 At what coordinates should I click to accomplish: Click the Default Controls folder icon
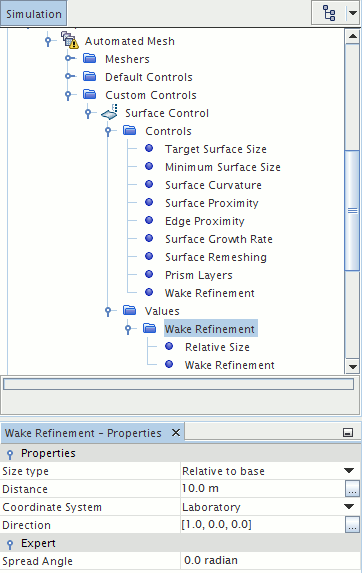pos(89,76)
